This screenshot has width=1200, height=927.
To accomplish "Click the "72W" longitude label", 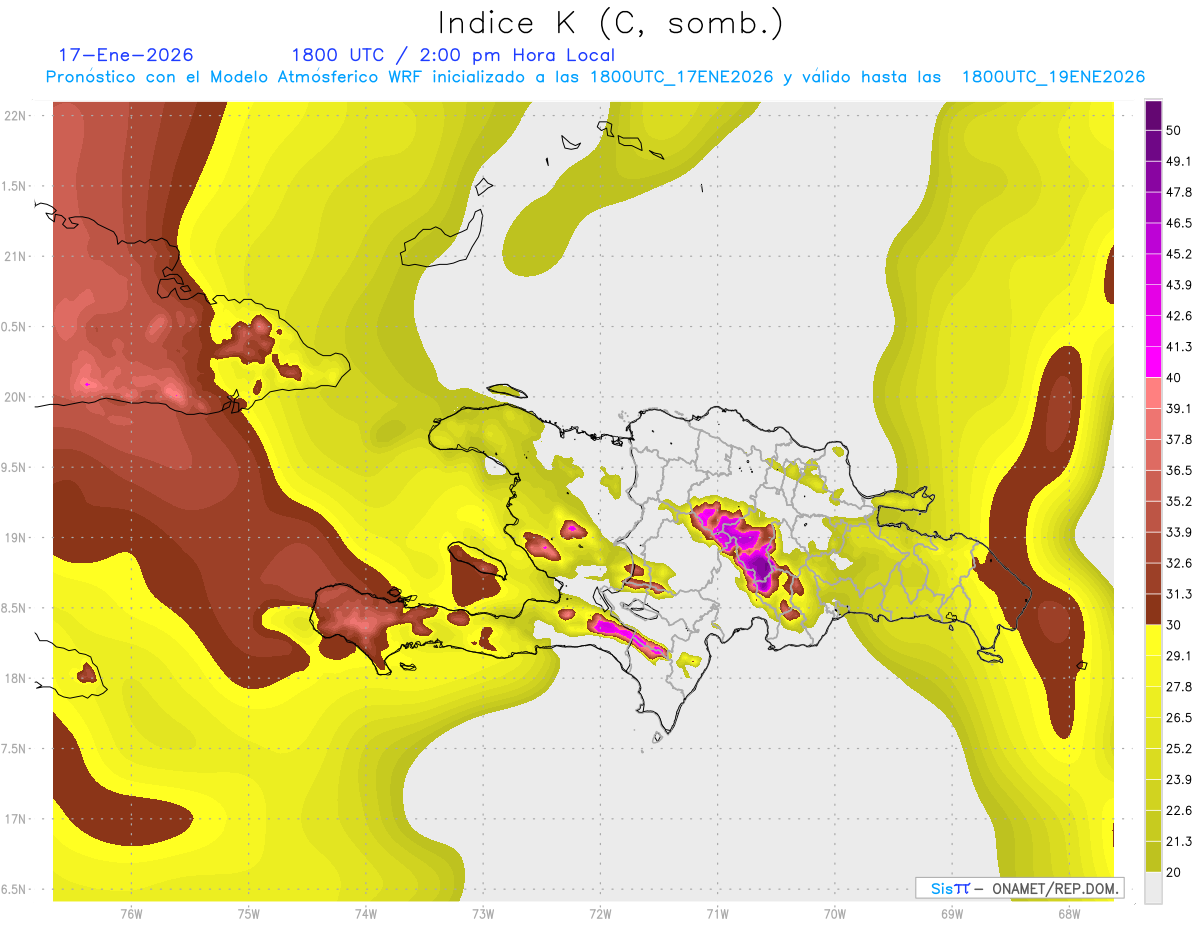I will click(x=600, y=914).
